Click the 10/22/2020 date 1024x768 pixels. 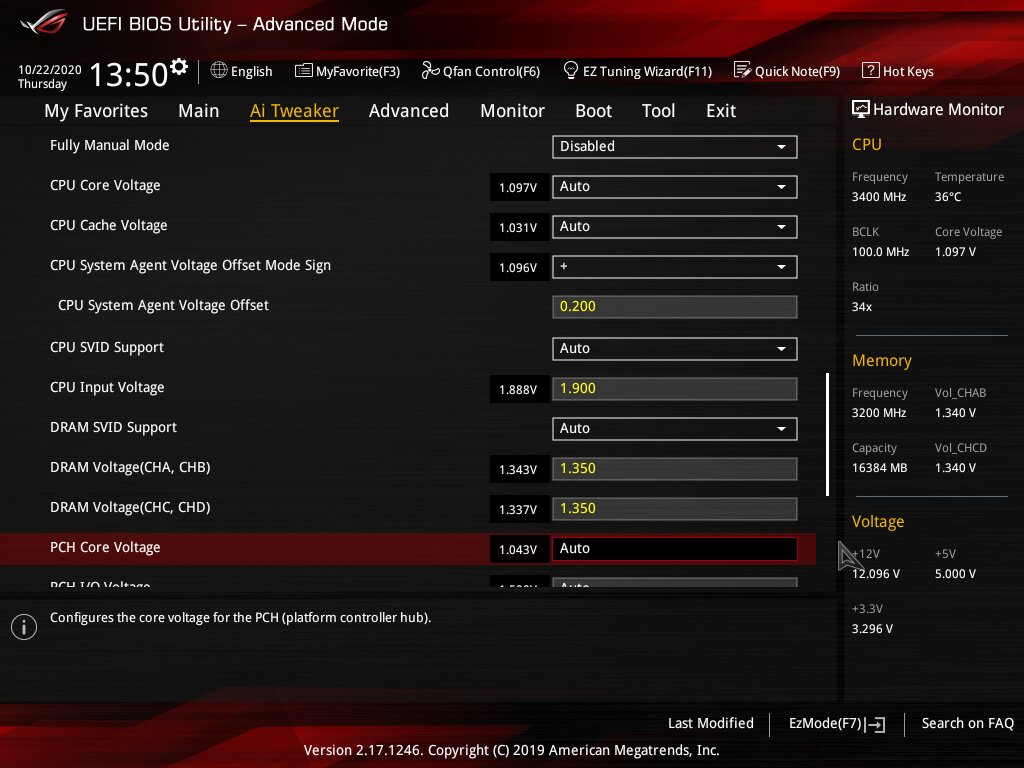point(50,69)
